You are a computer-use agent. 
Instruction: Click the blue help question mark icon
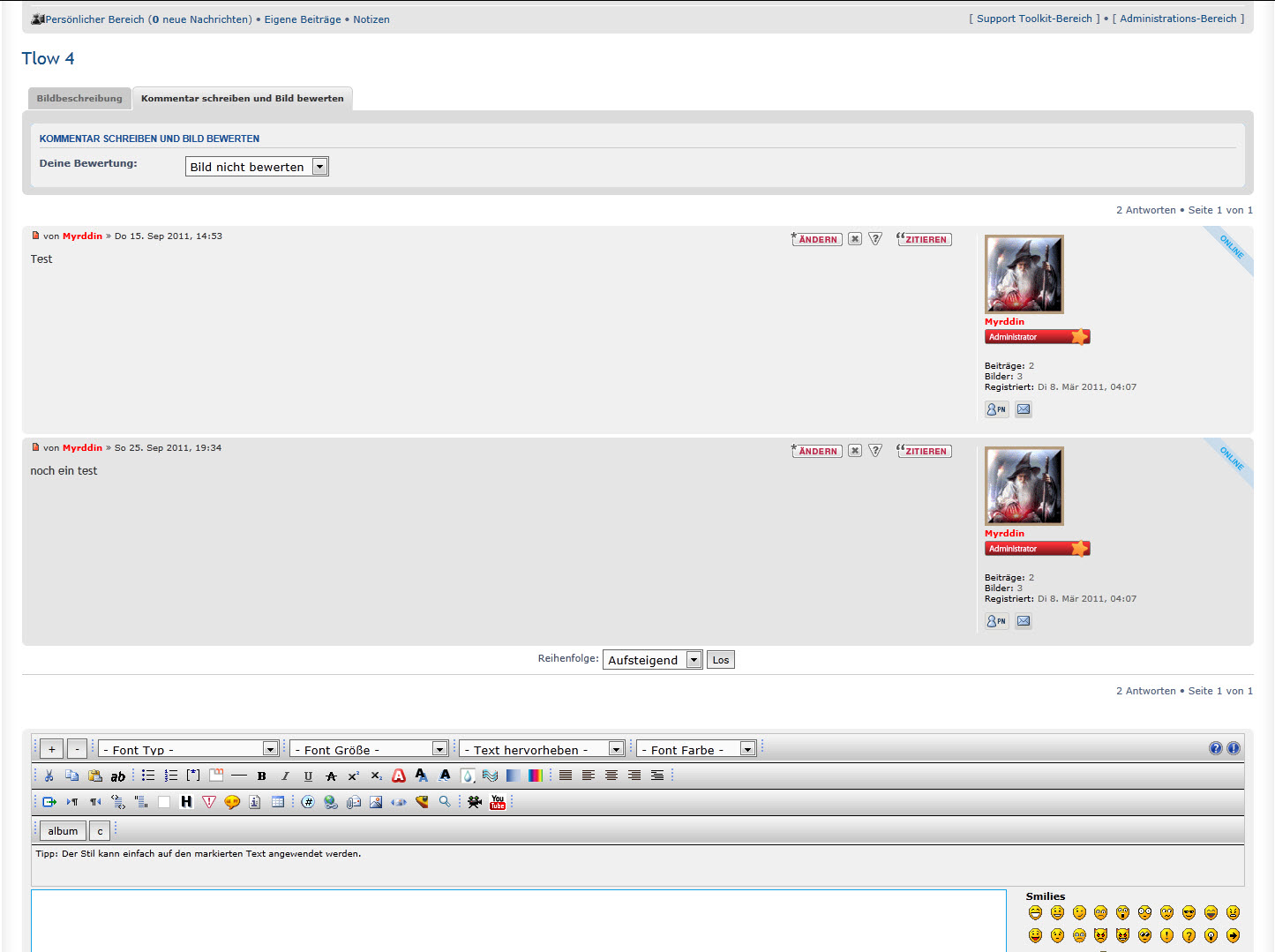[x=1216, y=748]
